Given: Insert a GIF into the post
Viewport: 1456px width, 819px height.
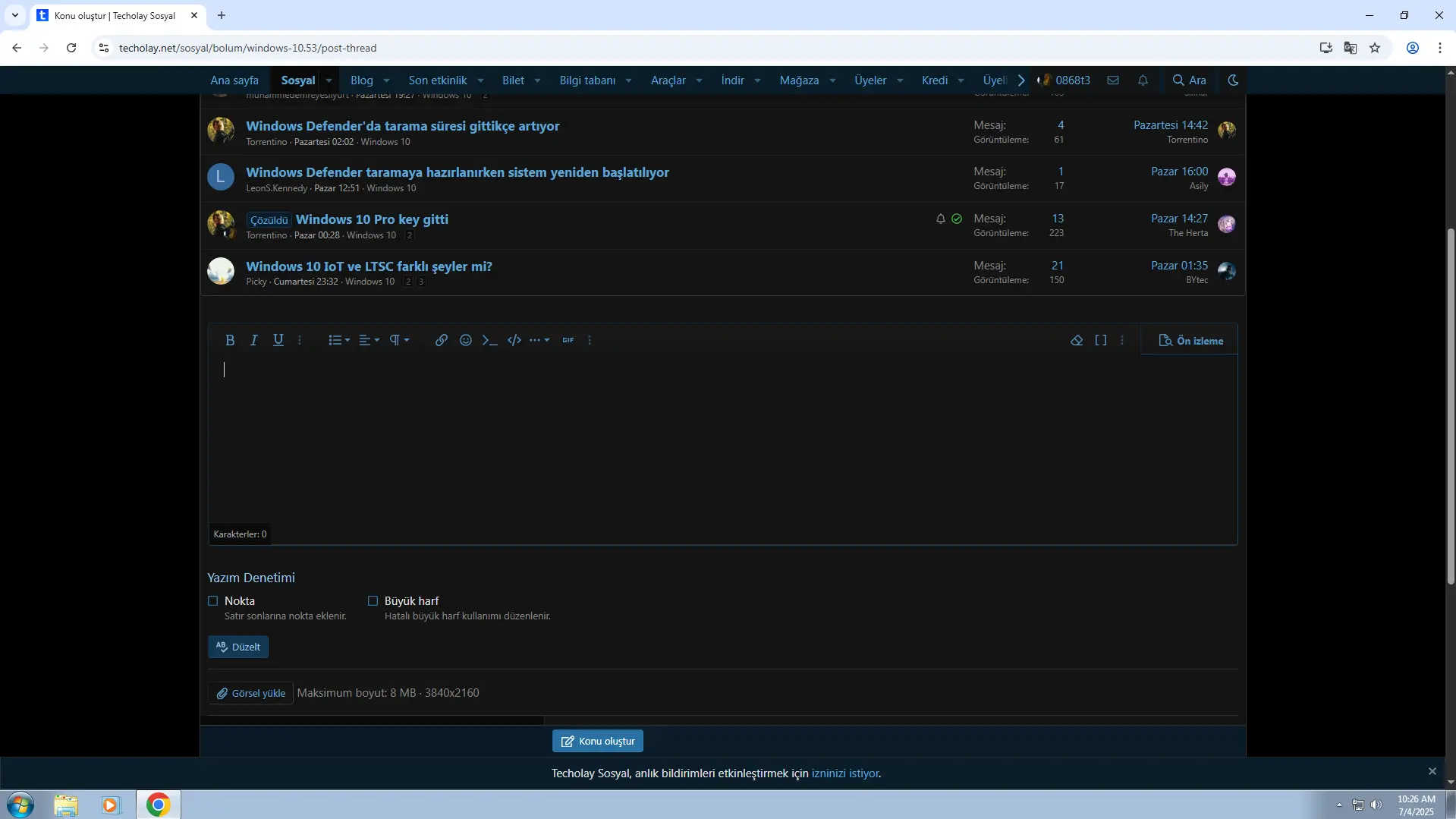Looking at the screenshot, I should [x=568, y=340].
